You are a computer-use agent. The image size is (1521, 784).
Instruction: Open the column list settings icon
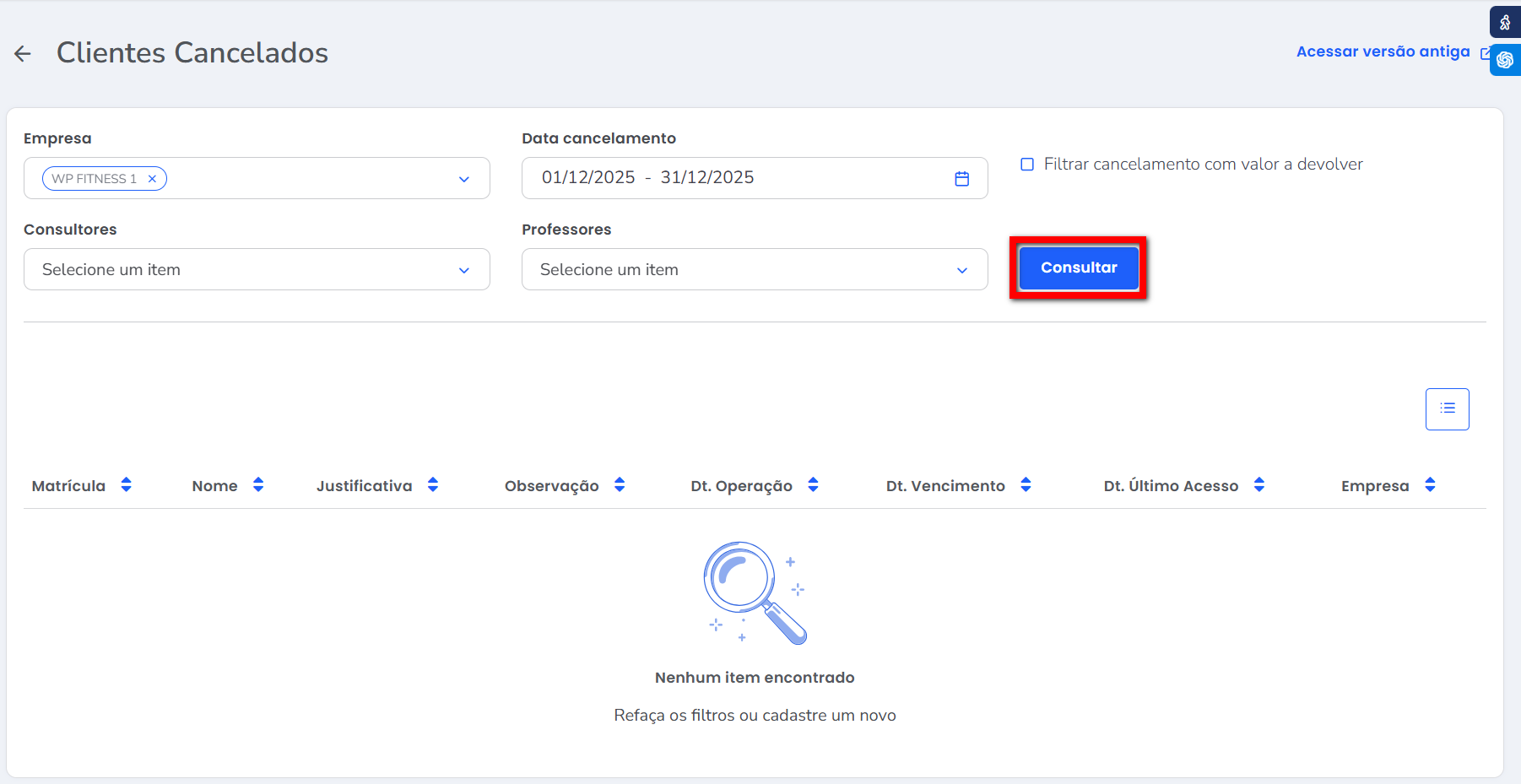[1447, 409]
